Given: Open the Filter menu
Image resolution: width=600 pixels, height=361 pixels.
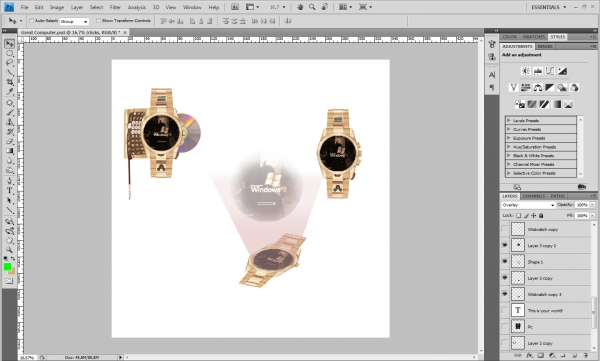Looking at the screenshot, I should click(x=115, y=7).
